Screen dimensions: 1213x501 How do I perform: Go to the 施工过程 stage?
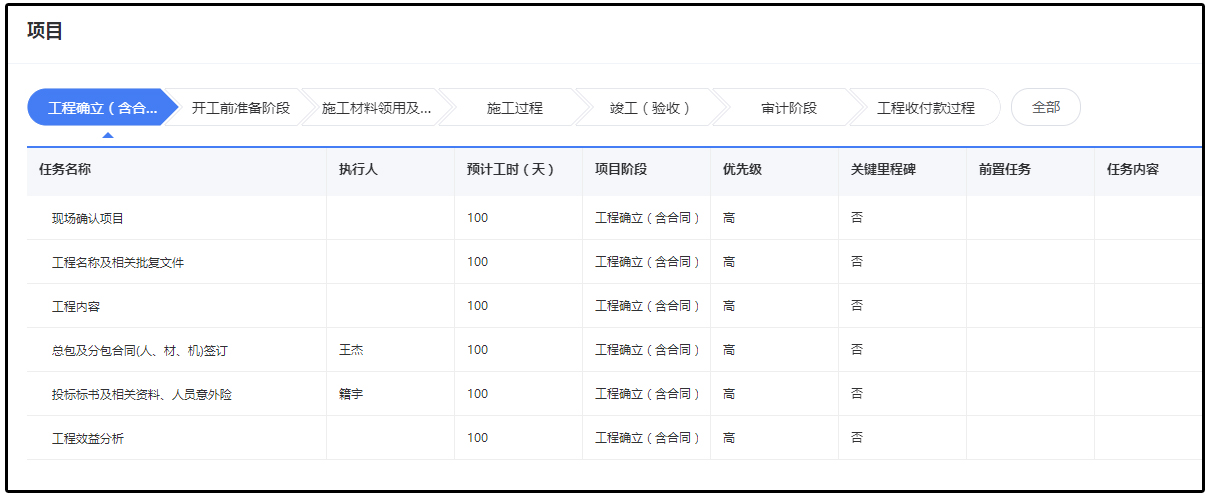(x=514, y=108)
